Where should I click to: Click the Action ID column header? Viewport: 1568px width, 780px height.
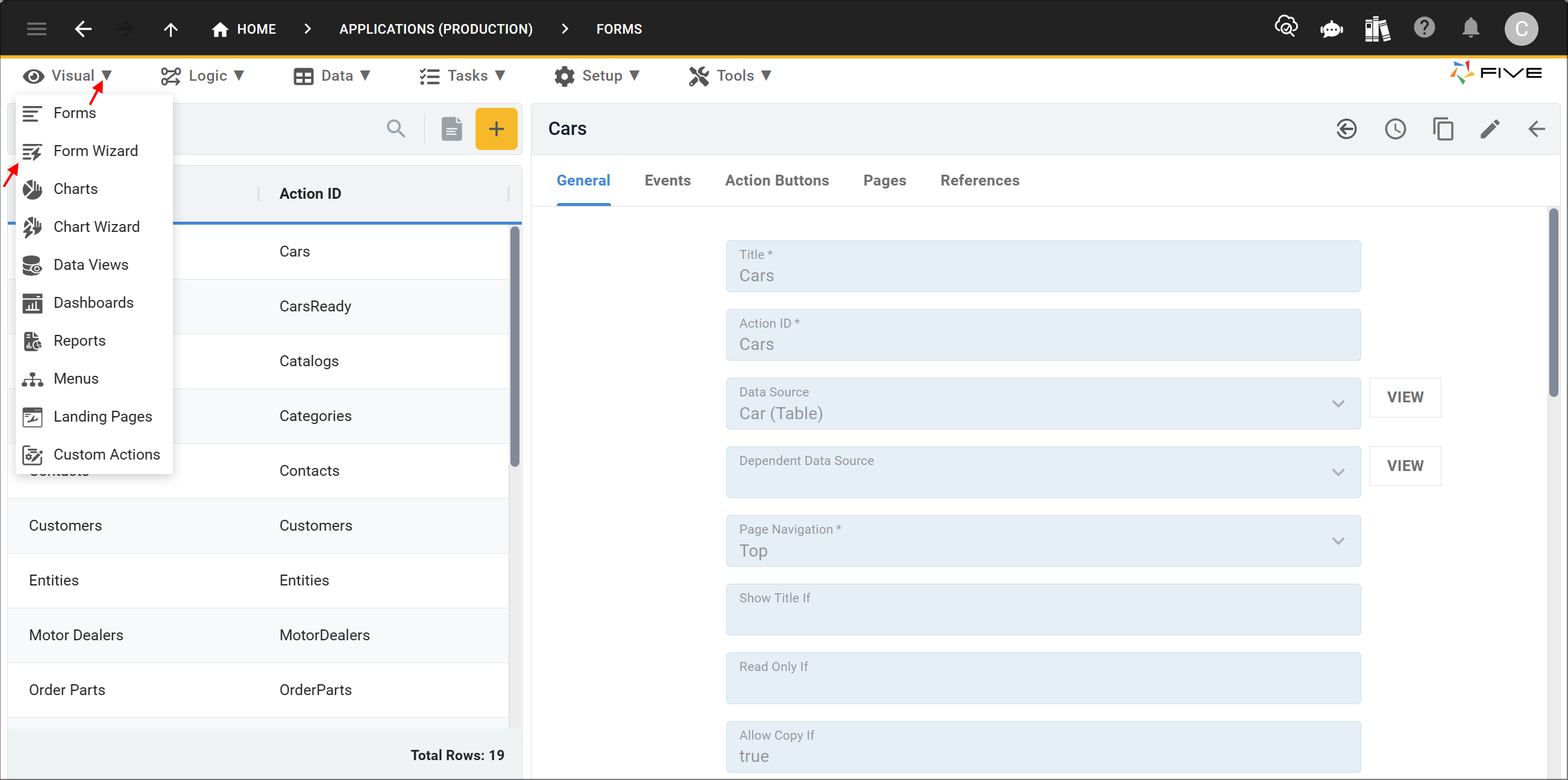[x=310, y=194]
